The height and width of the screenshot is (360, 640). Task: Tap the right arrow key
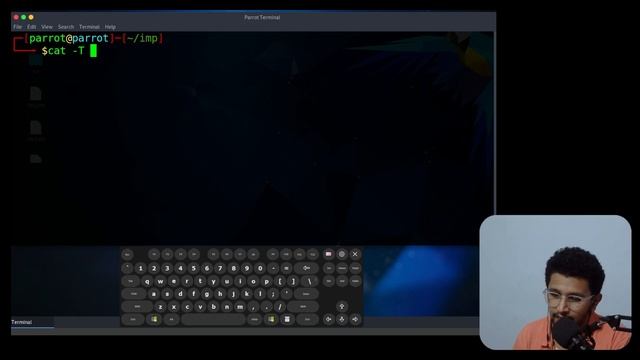click(355, 319)
